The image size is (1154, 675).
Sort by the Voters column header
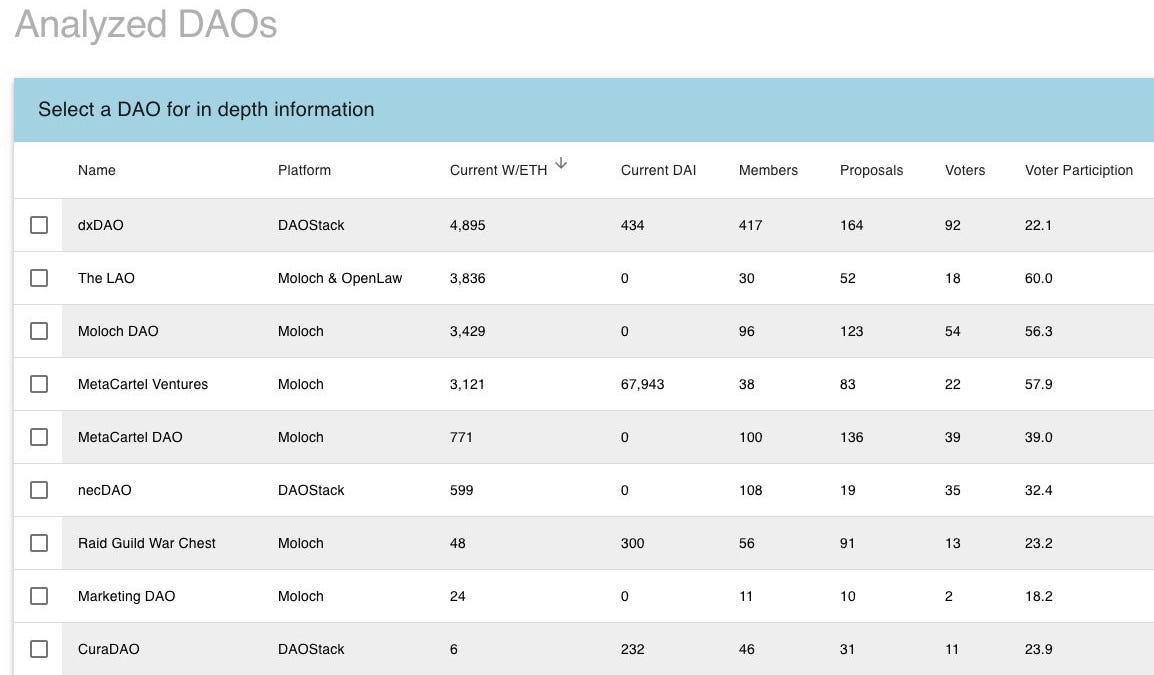[964, 170]
